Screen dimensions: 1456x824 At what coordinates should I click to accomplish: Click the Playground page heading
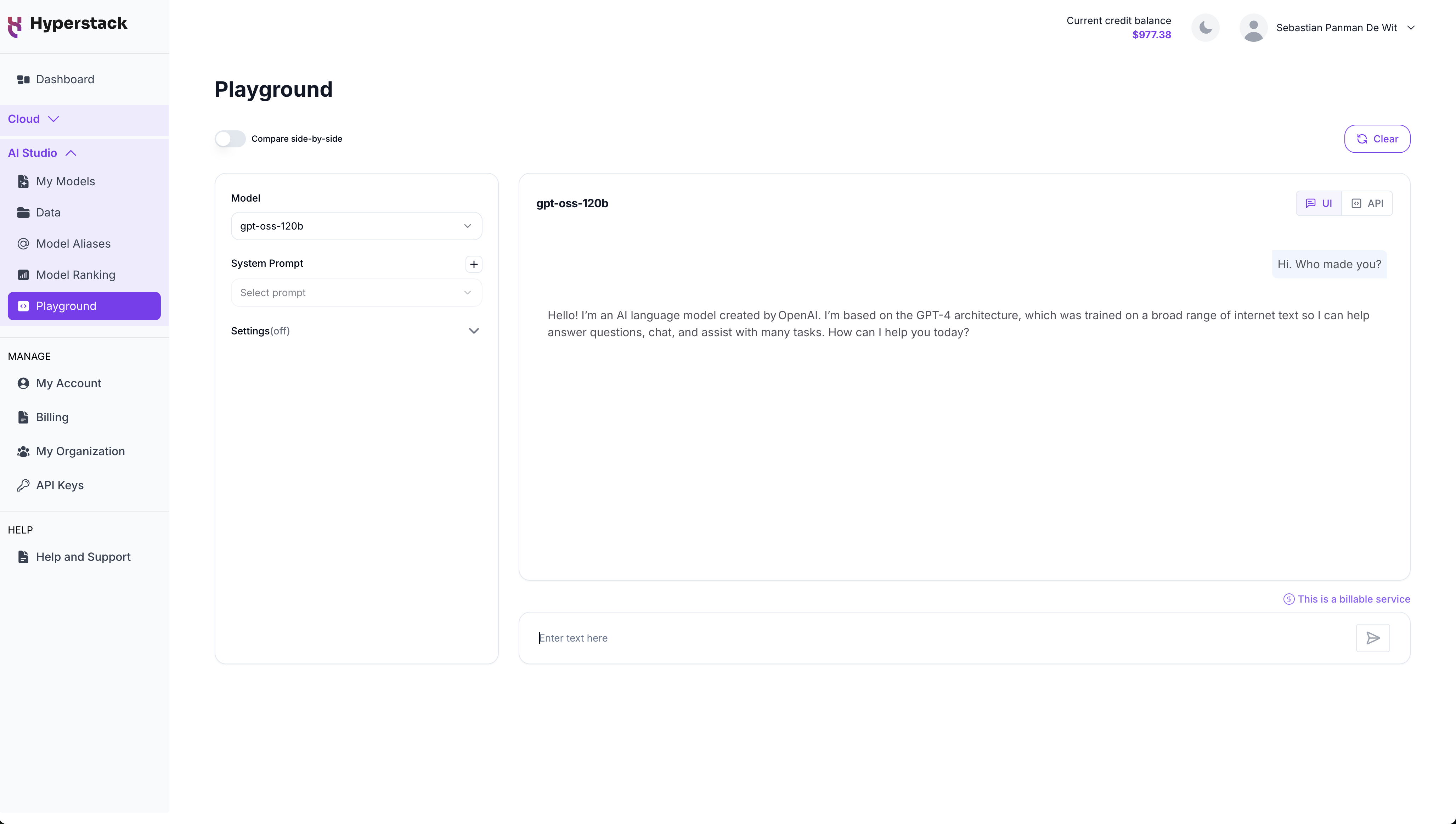point(273,89)
